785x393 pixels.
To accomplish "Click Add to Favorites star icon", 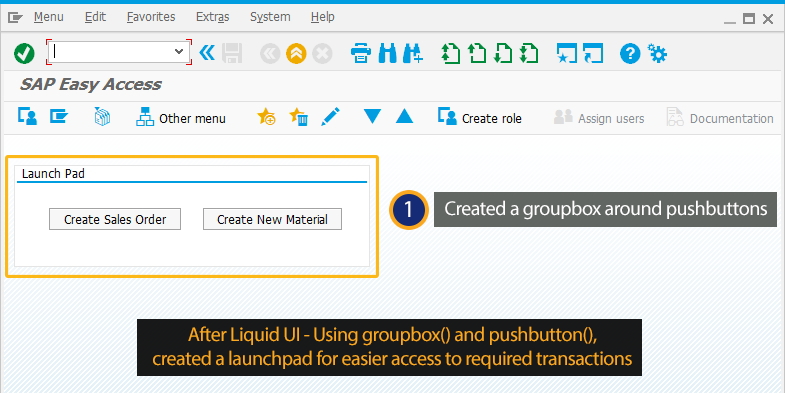I will 266,117.
